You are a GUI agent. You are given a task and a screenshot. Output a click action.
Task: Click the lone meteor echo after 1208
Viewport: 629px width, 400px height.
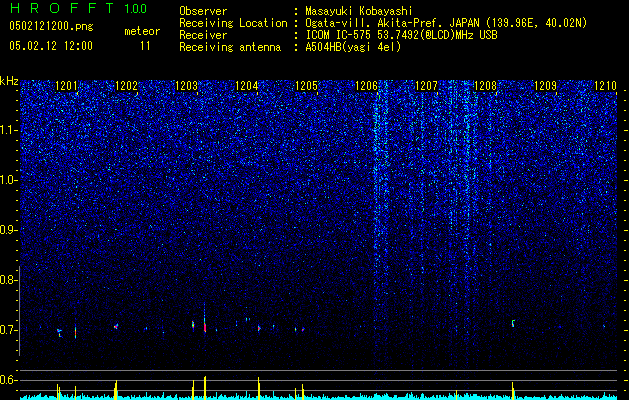pos(513,323)
